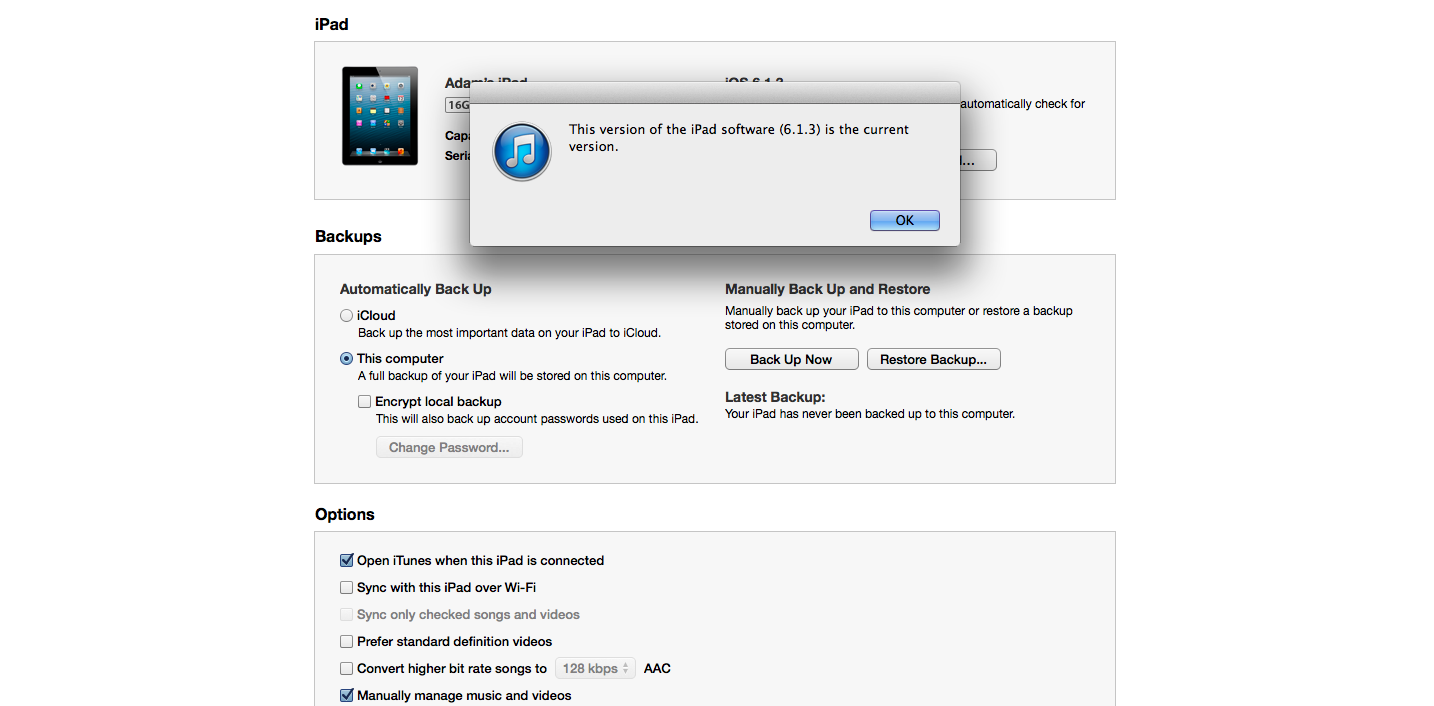The image size is (1434, 706).
Task: Enable Sync with this iPad over Wi-Fi
Action: click(x=346, y=587)
